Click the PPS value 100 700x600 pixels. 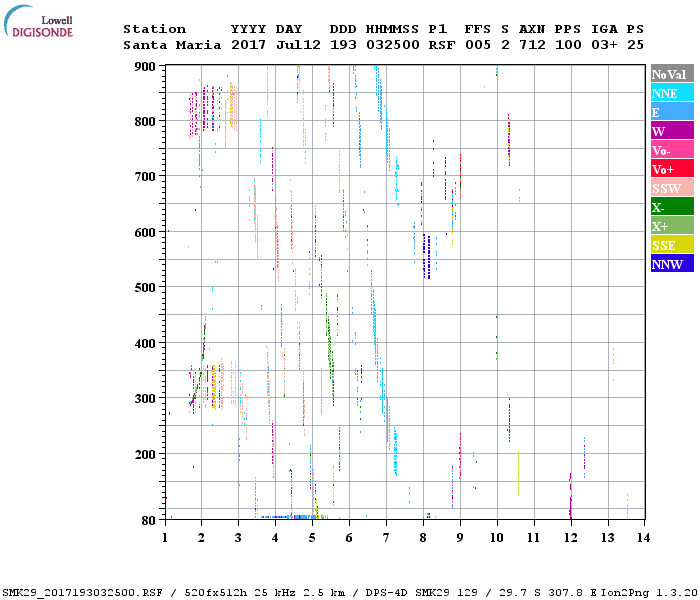click(568, 45)
